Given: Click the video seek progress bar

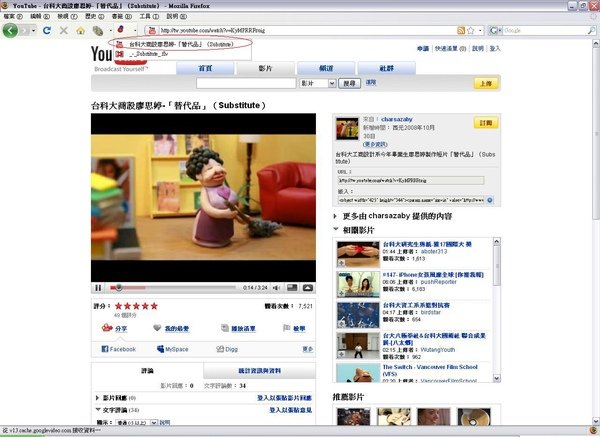Looking at the screenshot, I should click(x=173, y=287).
